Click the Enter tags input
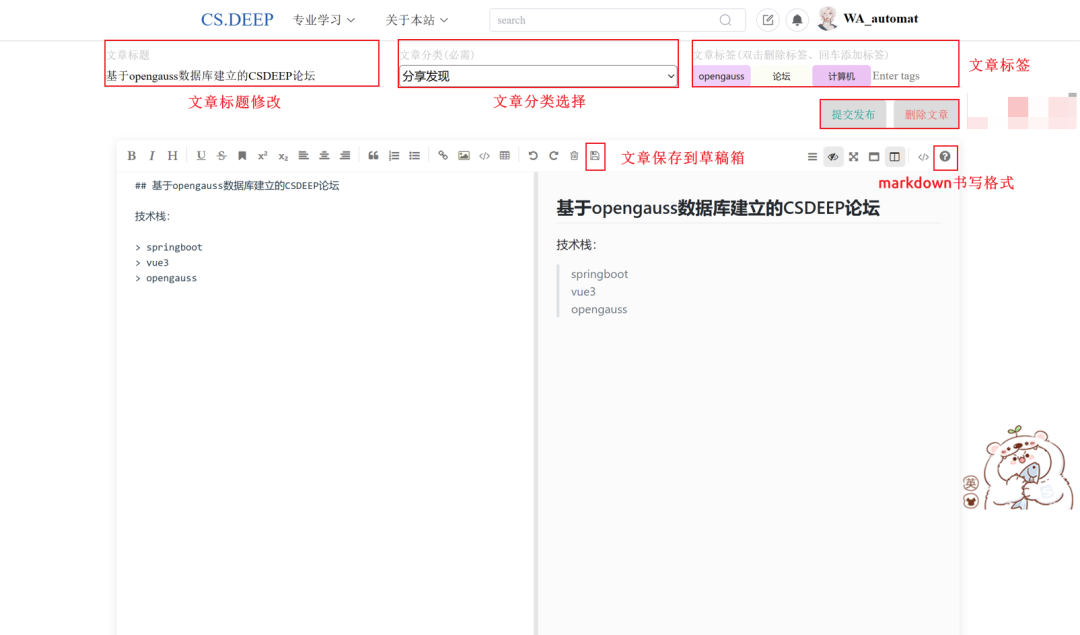1080x635 pixels. 913,76
